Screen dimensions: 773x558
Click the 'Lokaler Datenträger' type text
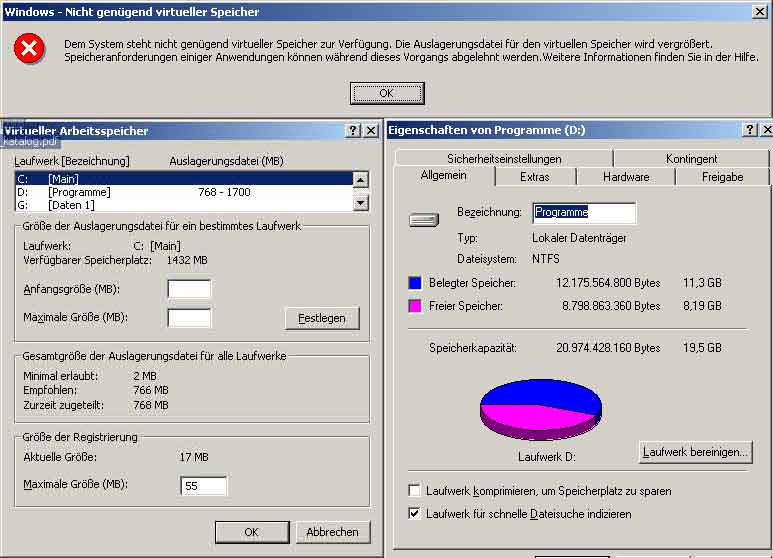click(x=579, y=238)
